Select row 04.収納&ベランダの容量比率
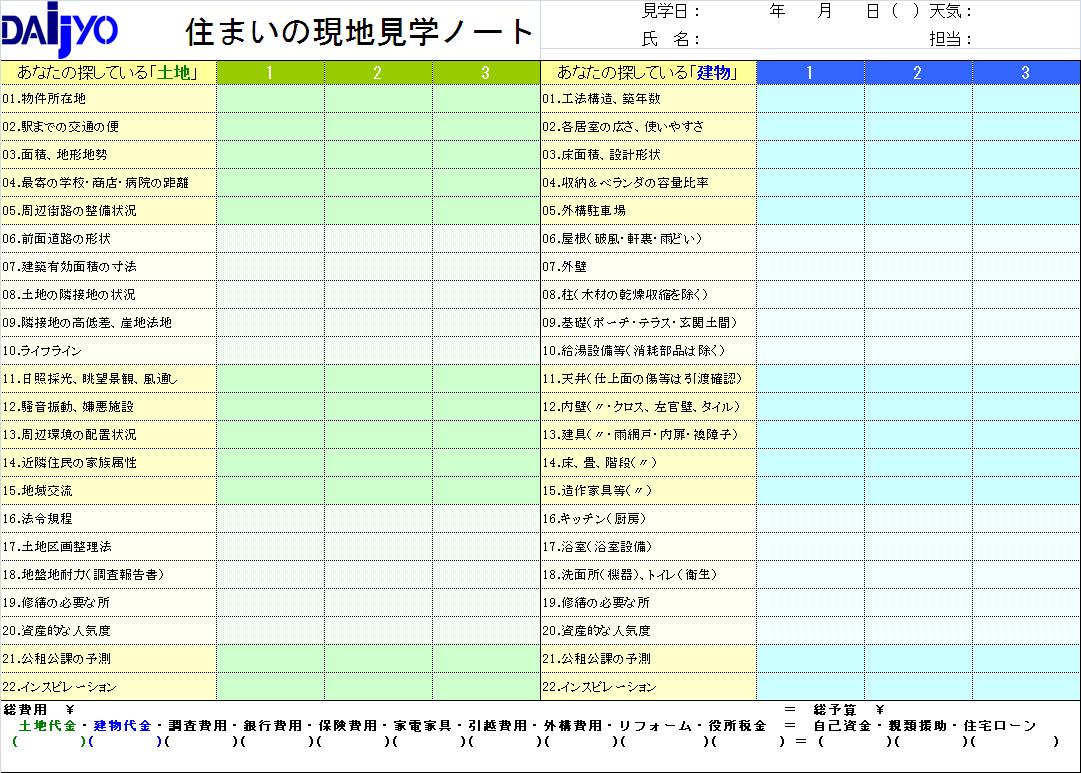Image resolution: width=1081 pixels, height=773 pixels. (648, 183)
